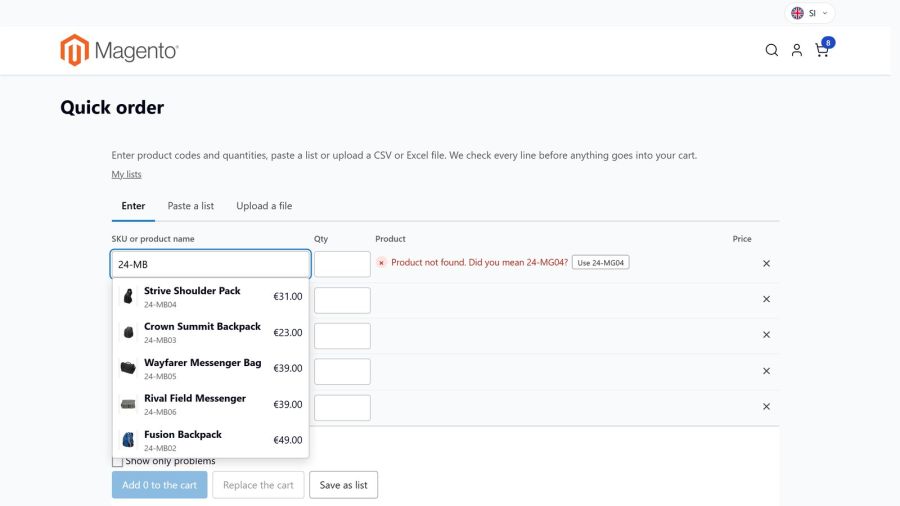This screenshot has width=900, height=506.
Task: Click SKU text 24-MB05
Action: [x=160, y=376]
